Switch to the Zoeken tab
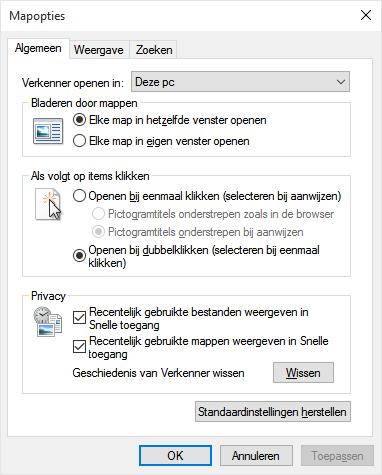Screen dimensions: 382x475 click(154, 50)
